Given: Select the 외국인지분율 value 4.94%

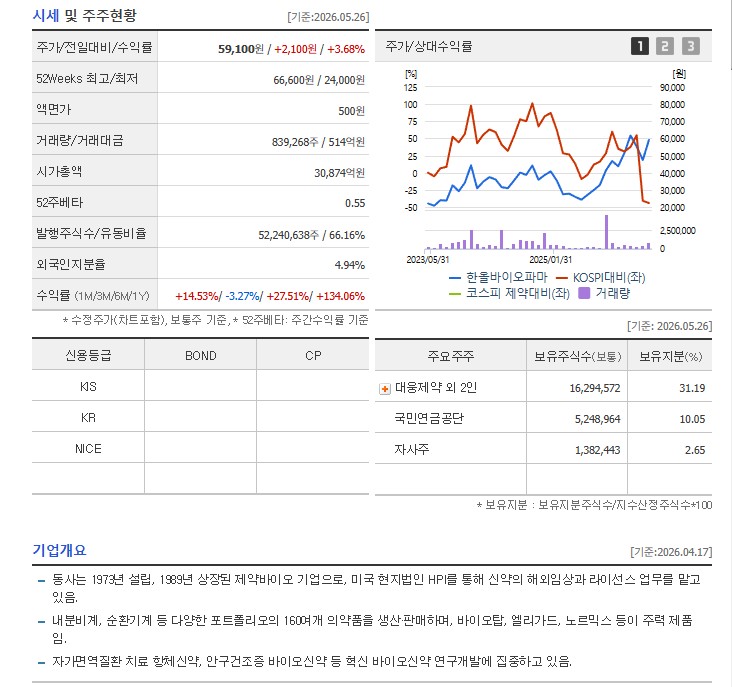Looking at the screenshot, I should click(x=350, y=265).
